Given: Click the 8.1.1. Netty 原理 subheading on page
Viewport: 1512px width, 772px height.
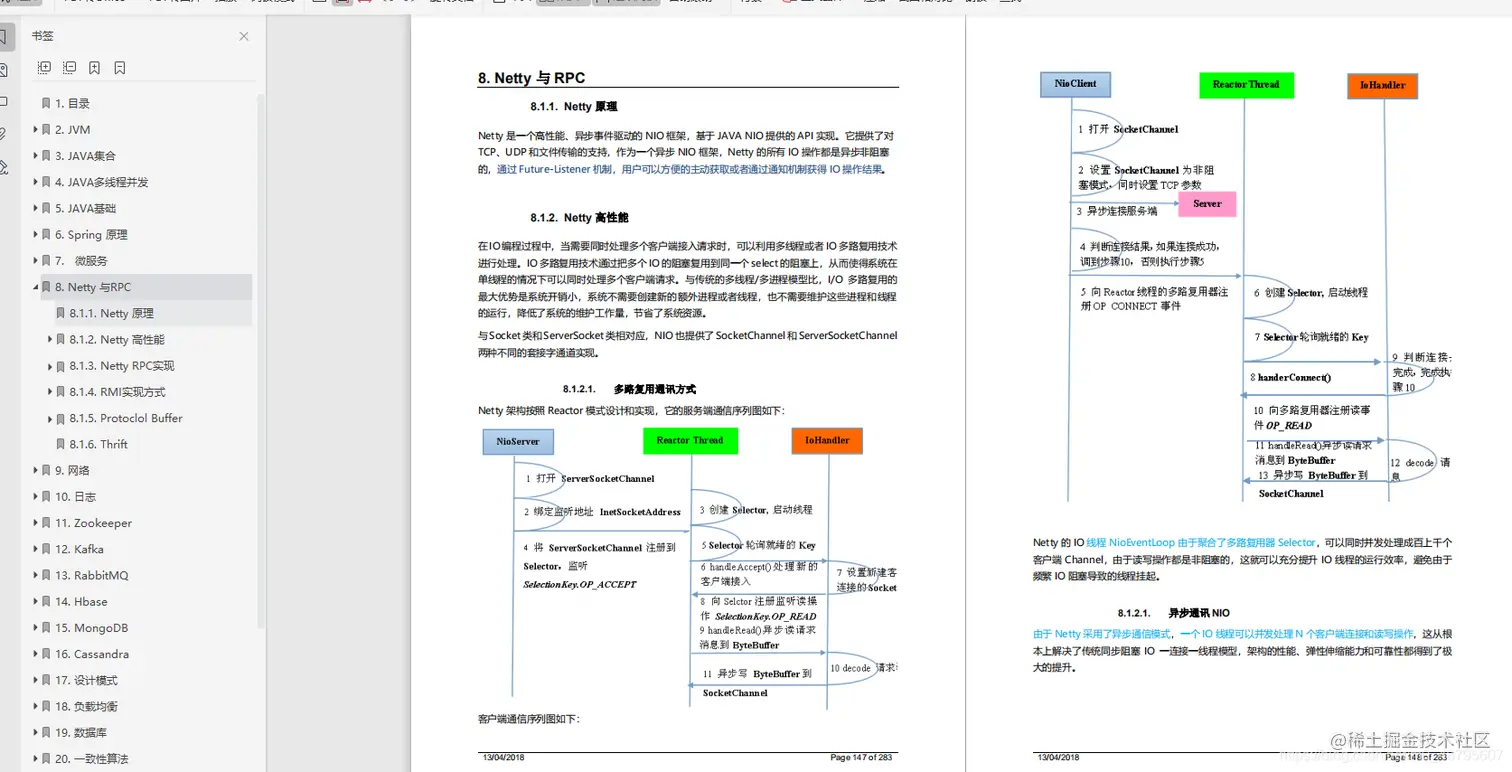Looking at the screenshot, I should click(x=574, y=106).
